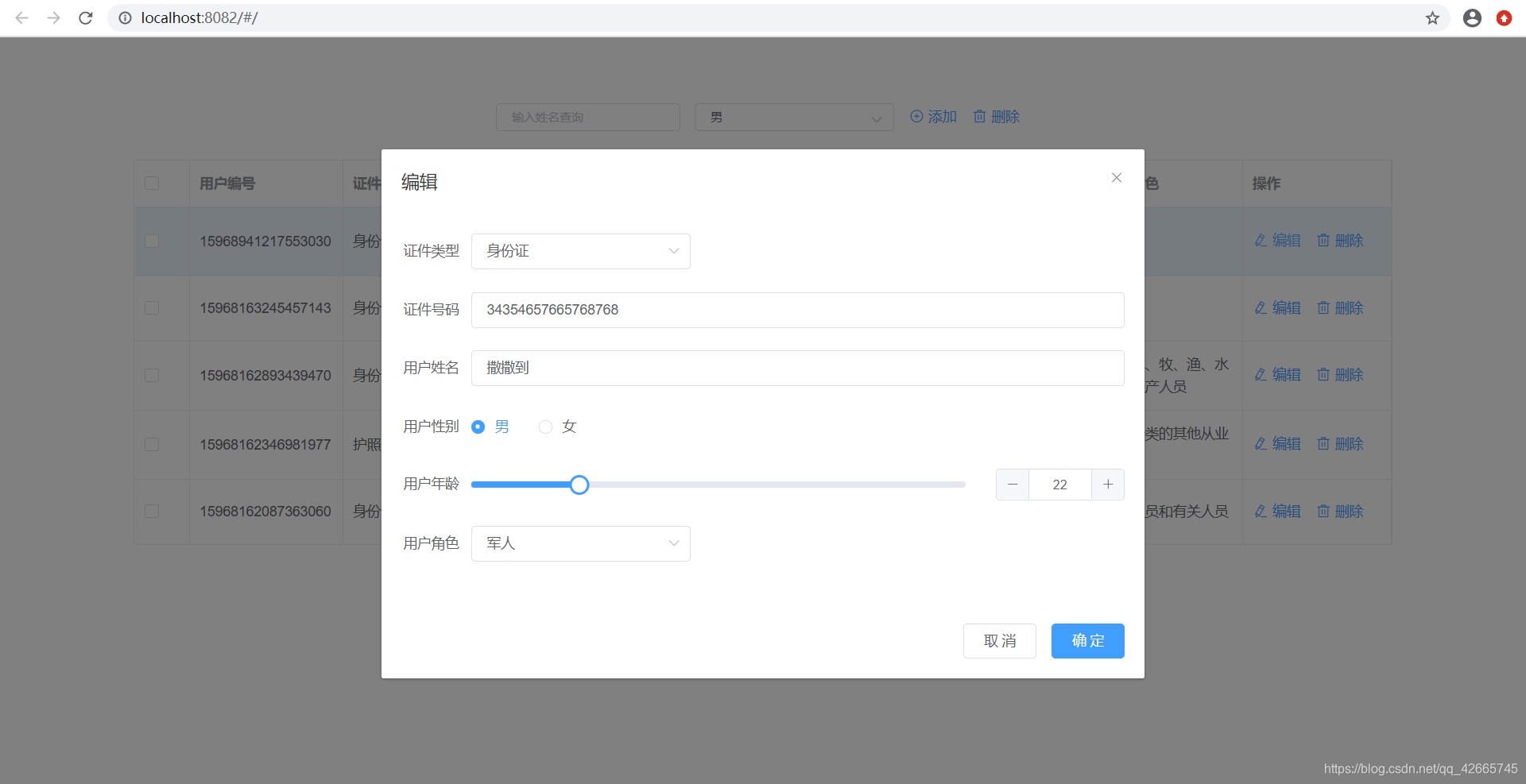Check the box for row 15968162893439470
The image size is (1526, 784).
[x=152, y=375]
